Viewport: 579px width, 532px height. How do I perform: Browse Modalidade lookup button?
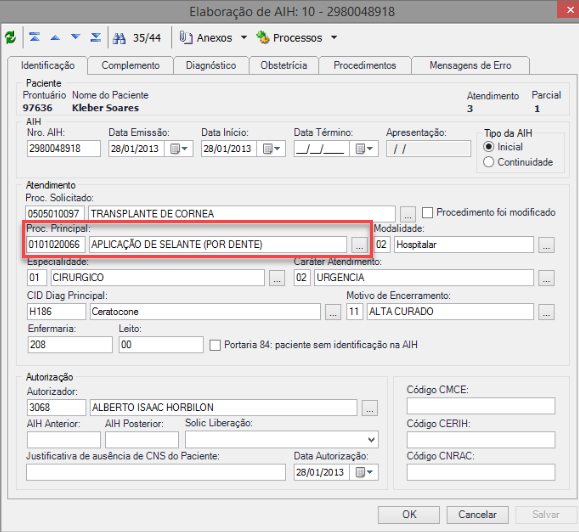[x=546, y=245]
